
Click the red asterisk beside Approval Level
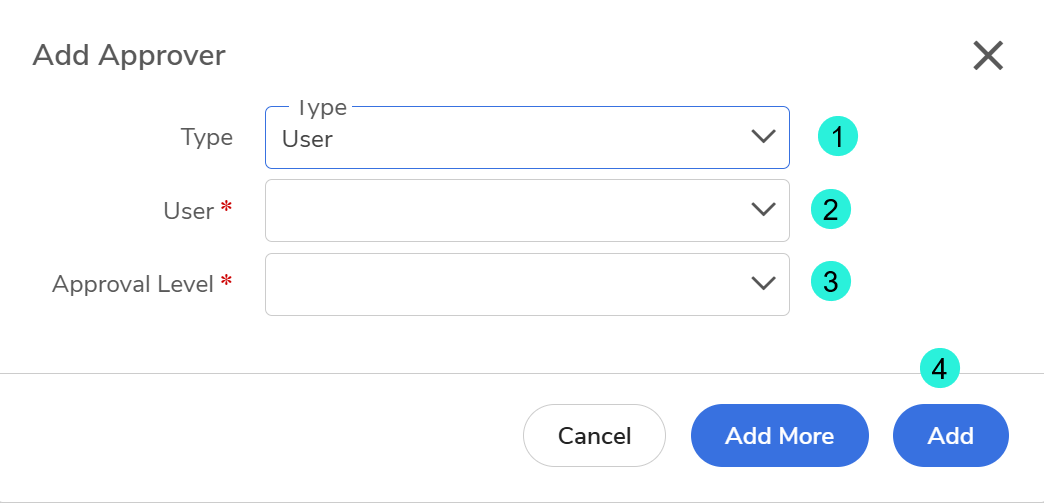click(x=226, y=281)
